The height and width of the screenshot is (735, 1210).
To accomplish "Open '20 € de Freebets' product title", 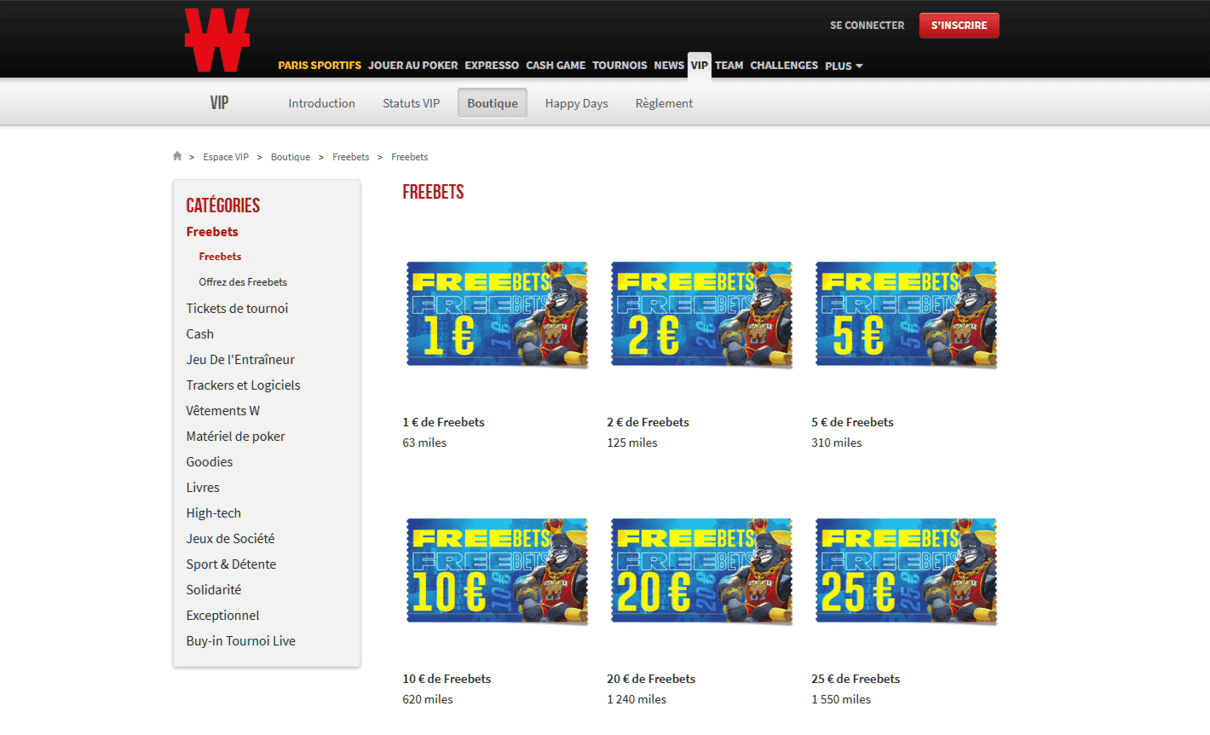I will (651, 679).
